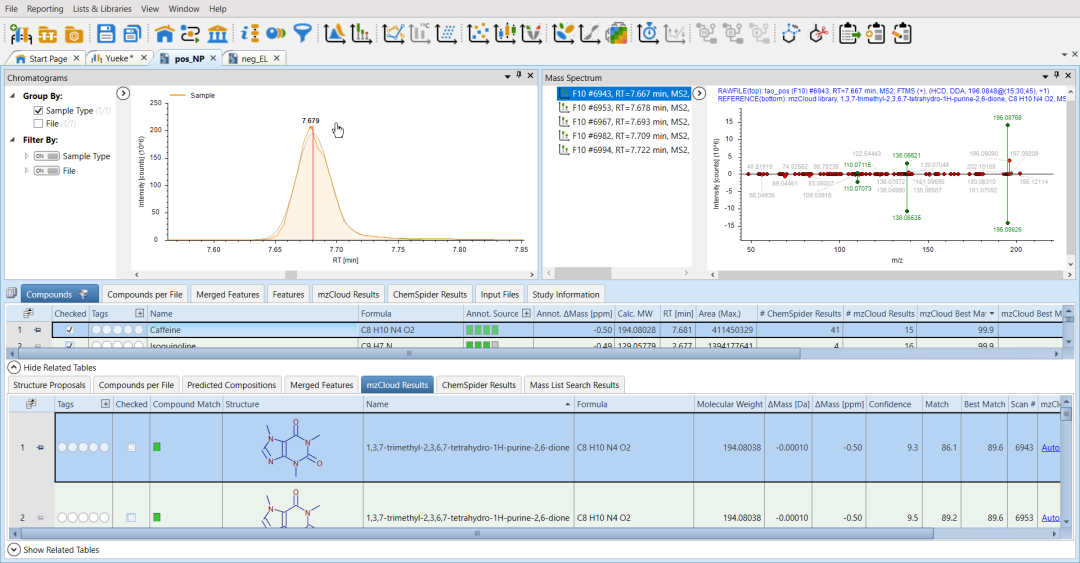1080x563 pixels.
Task: Open the Lists & Libraries menu
Action: tap(101, 8)
